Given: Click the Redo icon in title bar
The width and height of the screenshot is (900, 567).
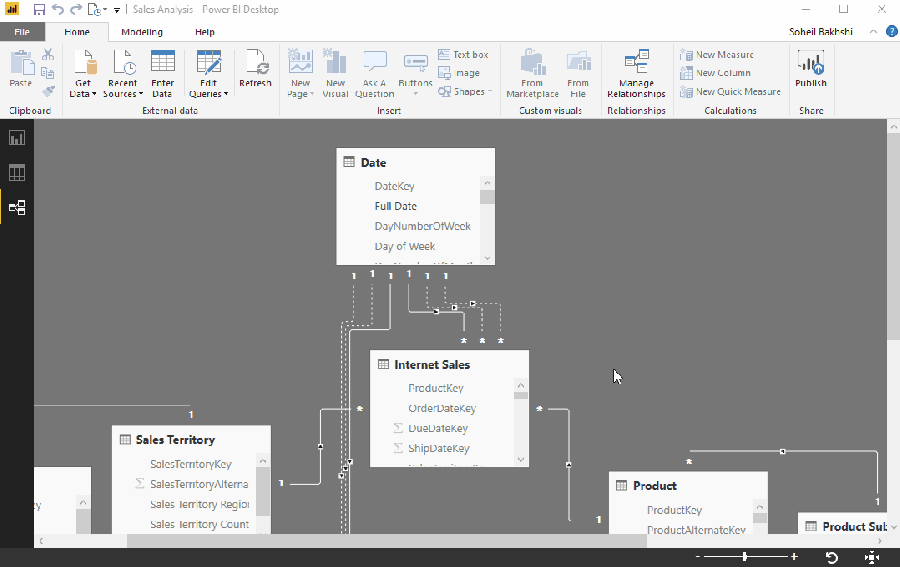Looking at the screenshot, I should (76, 10).
